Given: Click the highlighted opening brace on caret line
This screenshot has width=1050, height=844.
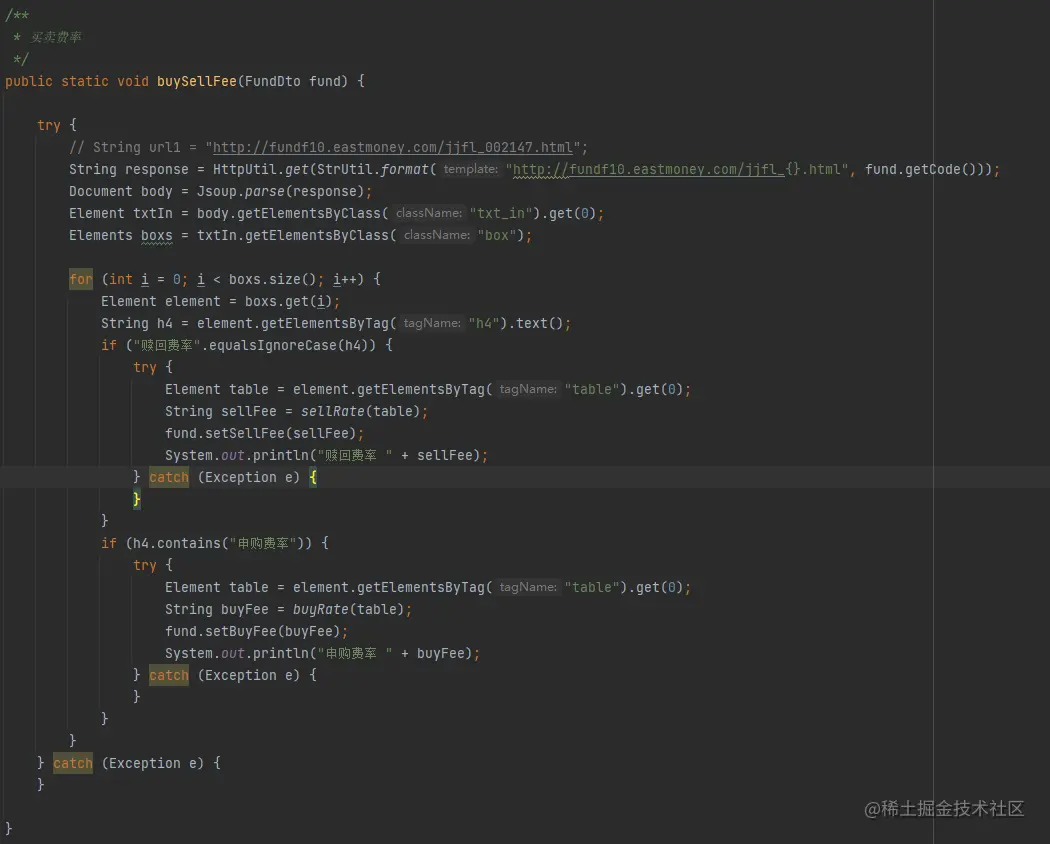Looking at the screenshot, I should coord(313,478).
